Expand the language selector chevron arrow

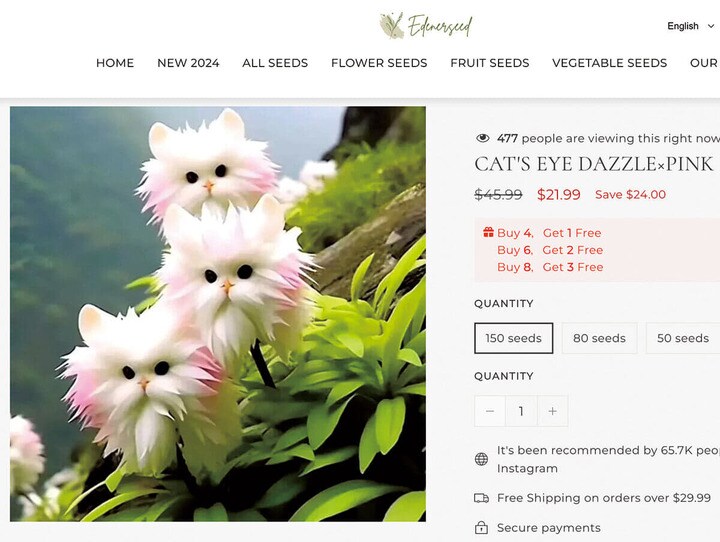tap(710, 26)
